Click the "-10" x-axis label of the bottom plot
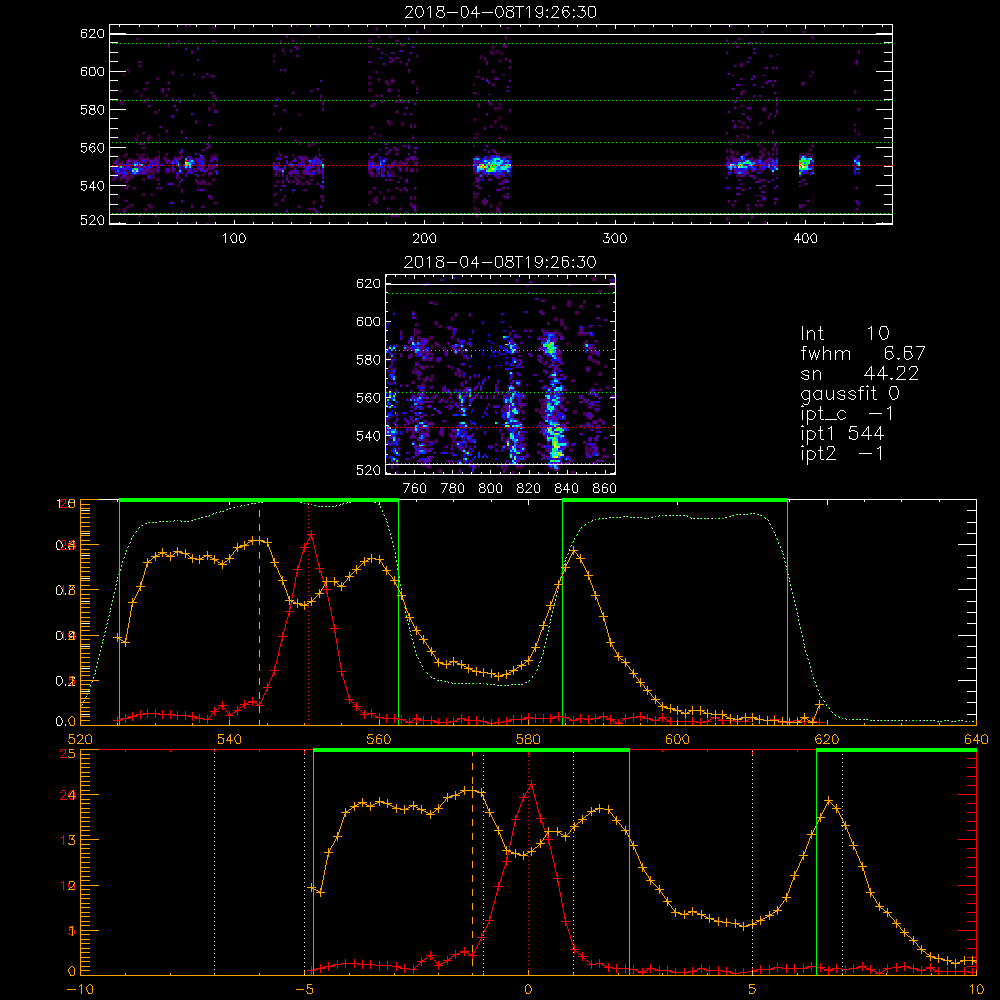Viewport: 1000px width, 1000px height. coord(80,990)
